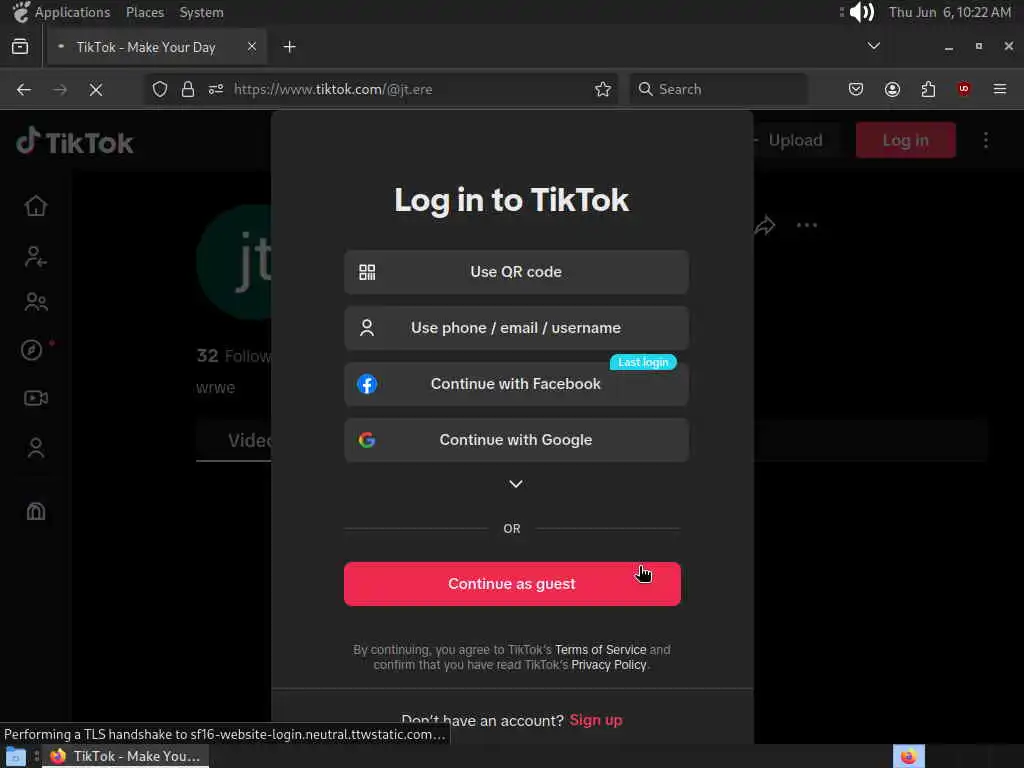Open TikTok header more options dots
Screen dimensions: 1024x768
[x=986, y=140]
